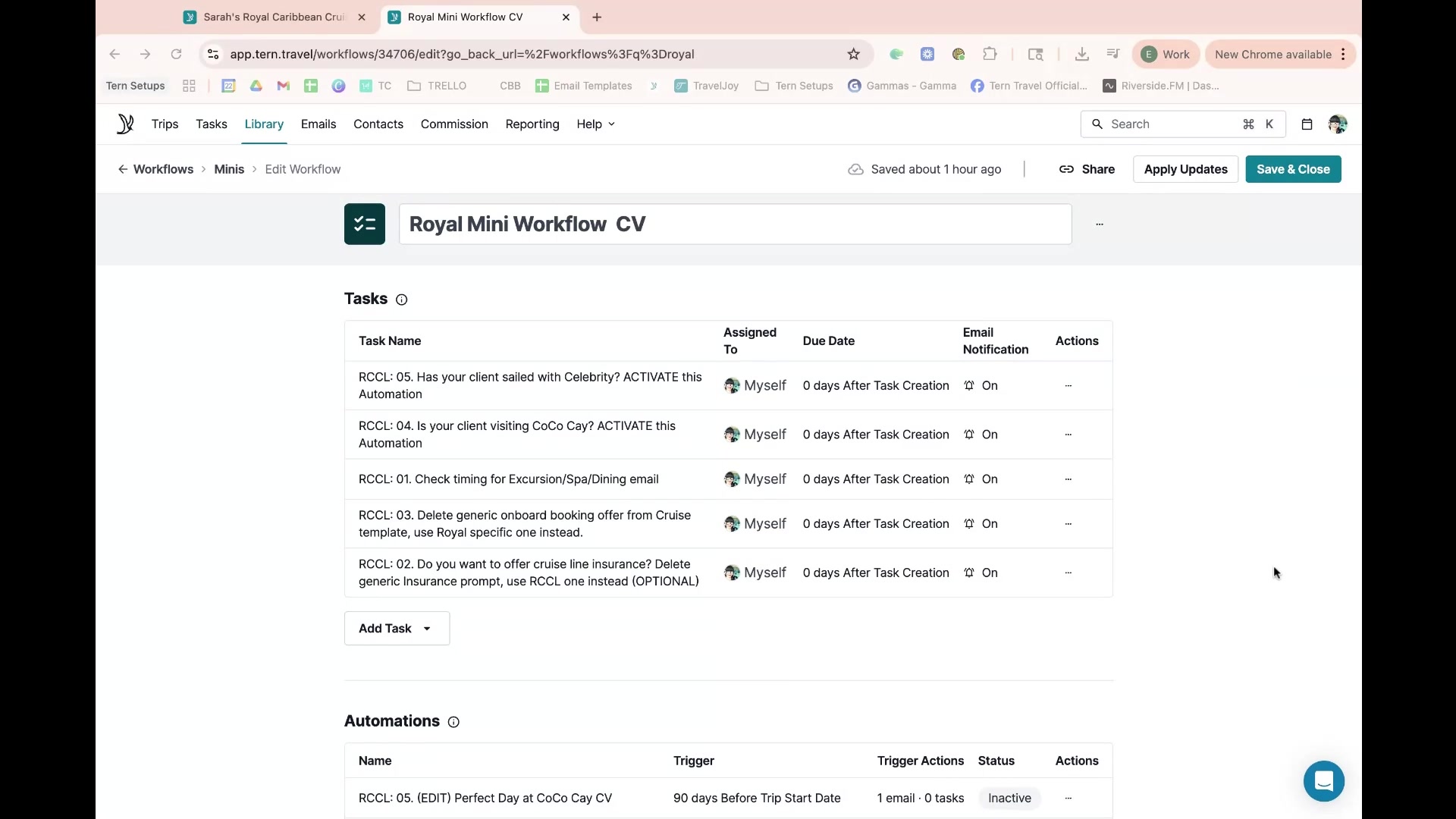Open actions menu for cruise line insurance task

[1068, 573]
